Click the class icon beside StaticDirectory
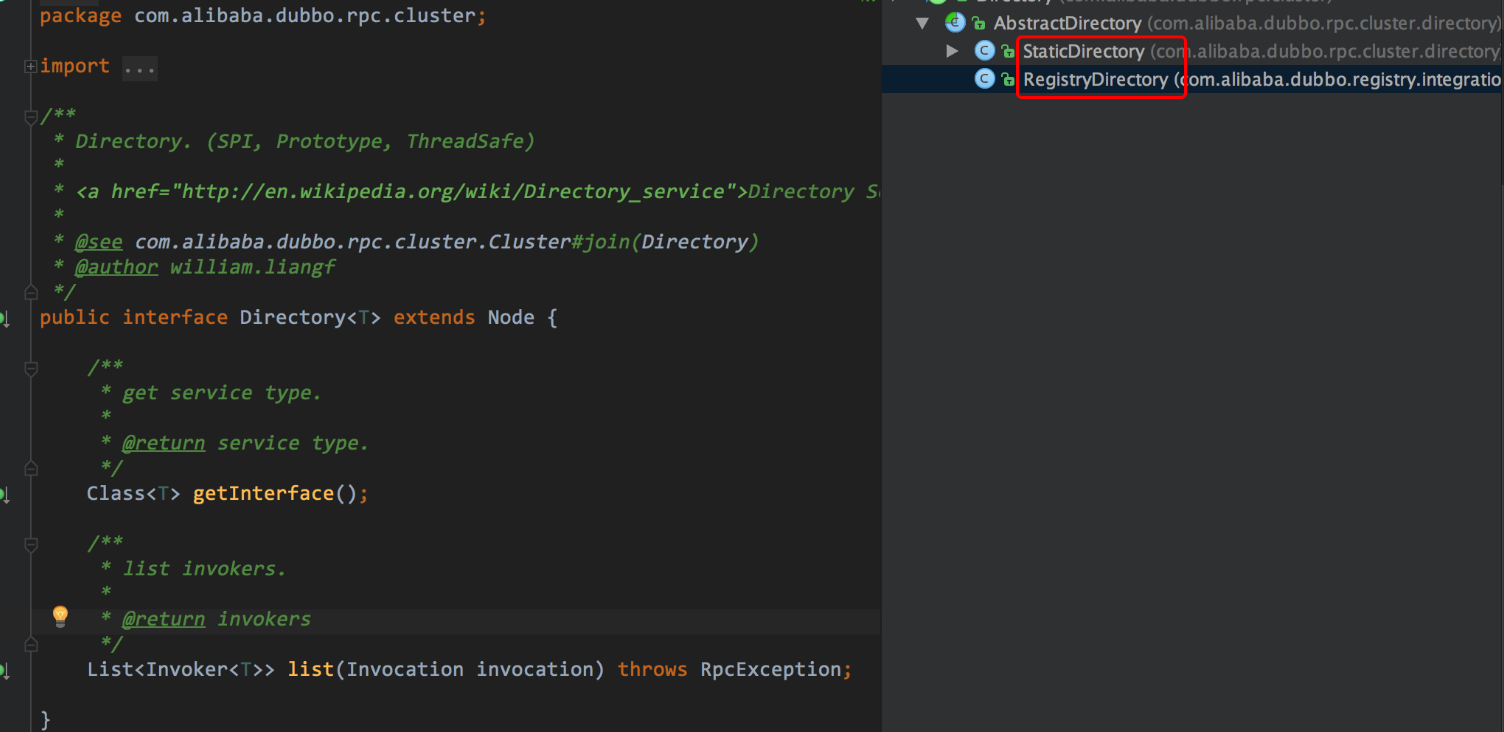The width and height of the screenshot is (1504, 732). 985,50
